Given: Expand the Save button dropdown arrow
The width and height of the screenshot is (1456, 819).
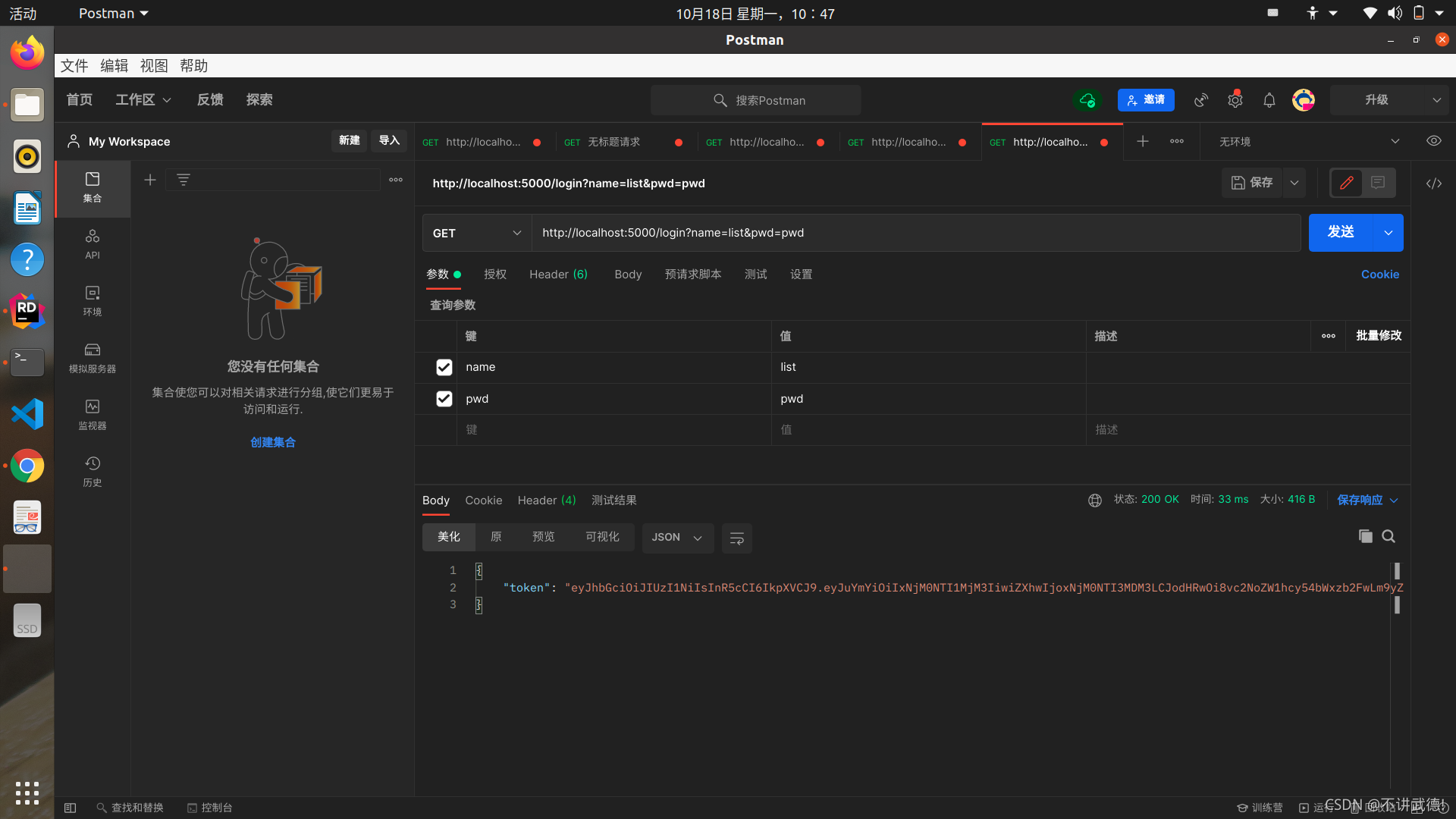Looking at the screenshot, I should pos(1294,183).
